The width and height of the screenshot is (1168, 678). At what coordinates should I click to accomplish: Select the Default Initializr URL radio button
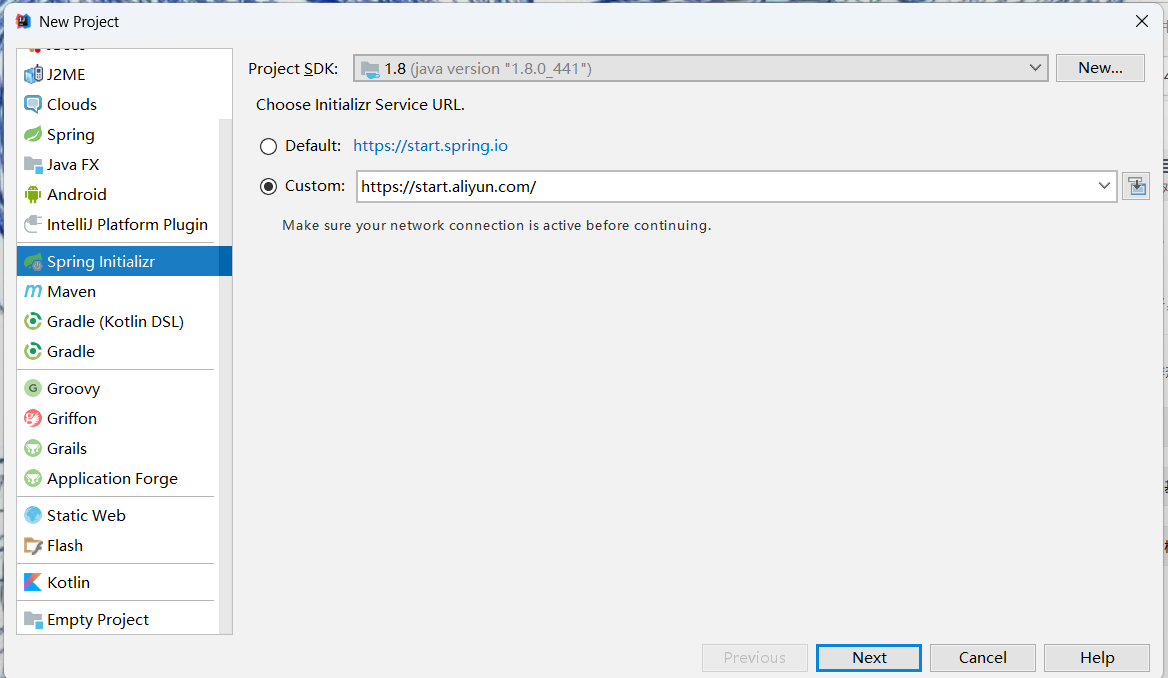268,146
